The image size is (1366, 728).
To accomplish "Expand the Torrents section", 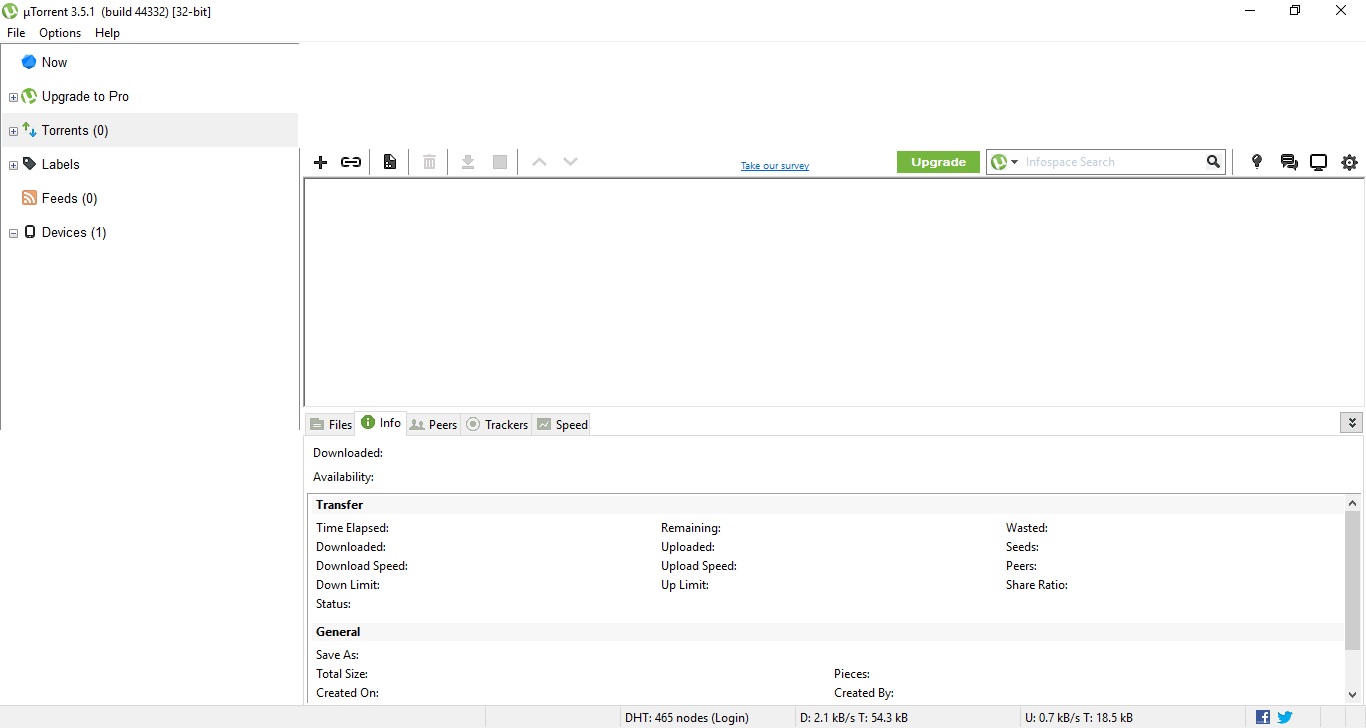I will [13, 130].
